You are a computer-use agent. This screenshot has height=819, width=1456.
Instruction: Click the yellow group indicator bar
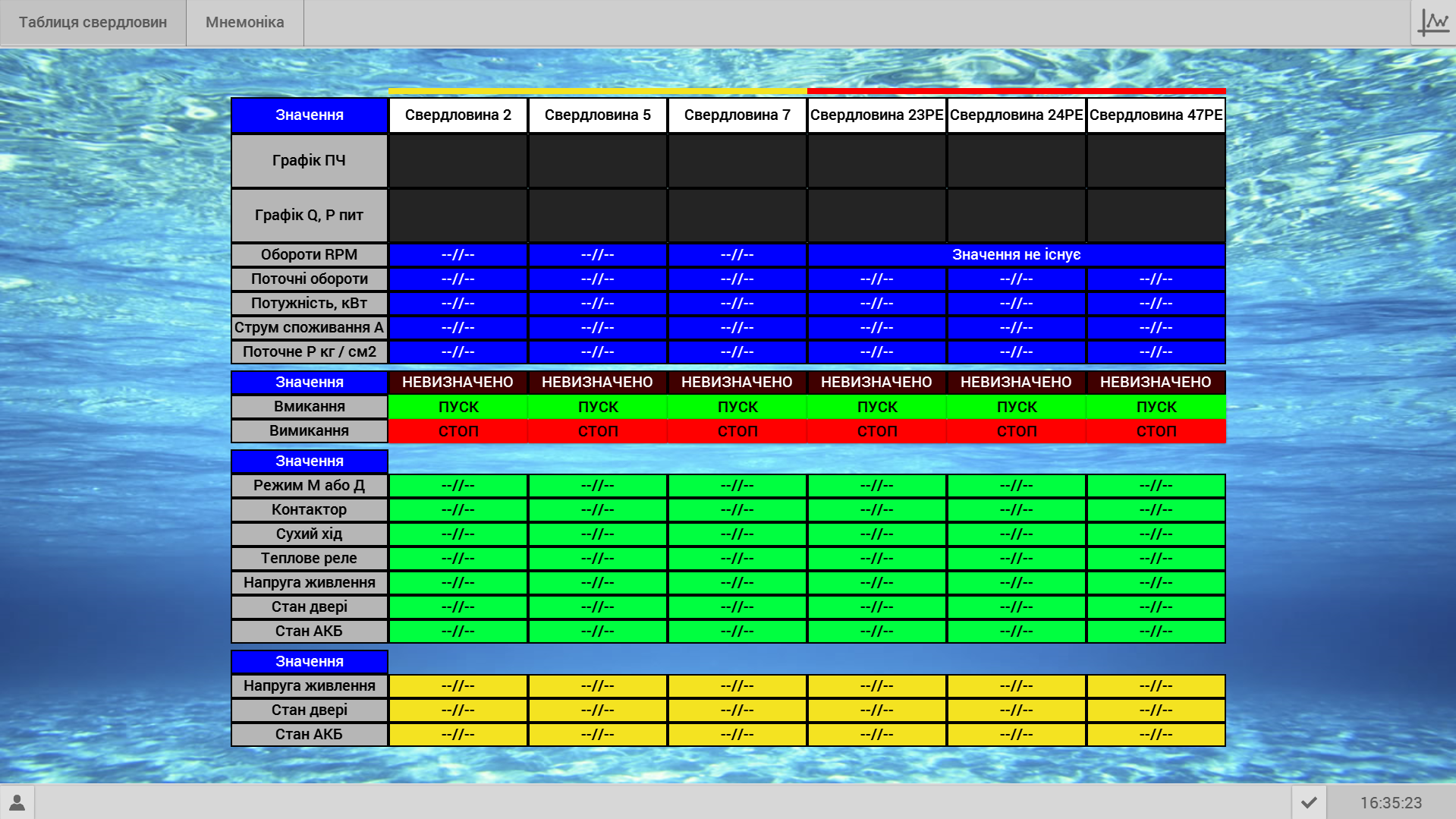click(x=598, y=91)
